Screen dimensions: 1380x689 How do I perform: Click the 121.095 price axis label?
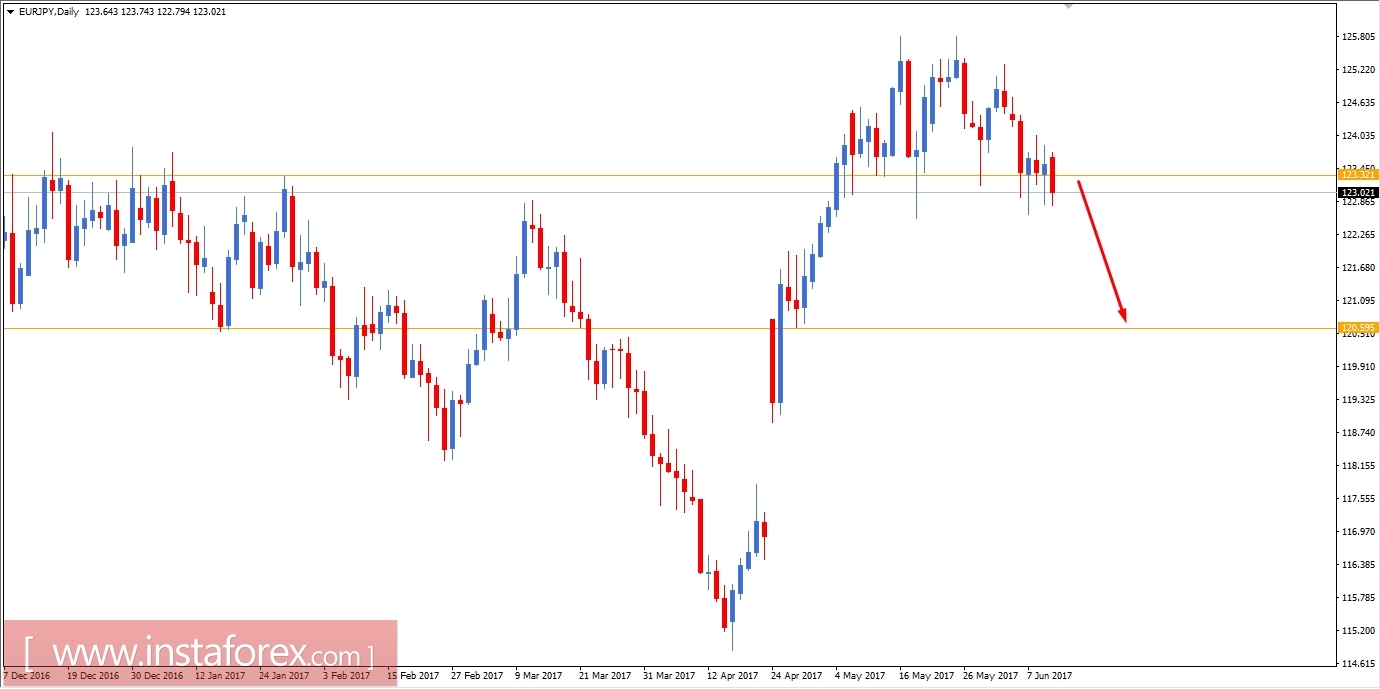click(x=1360, y=301)
